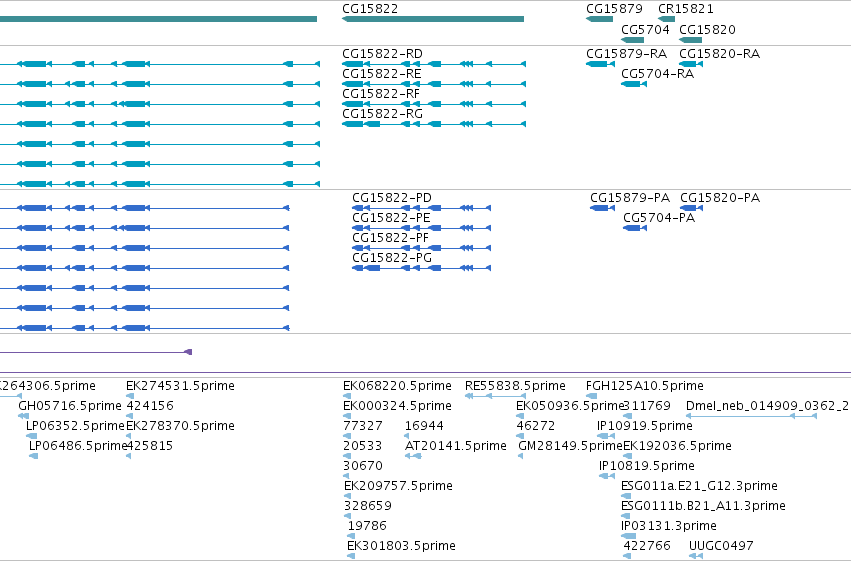Select FGH125A10.5prime EST entry
851x561 pixels.
645,386
